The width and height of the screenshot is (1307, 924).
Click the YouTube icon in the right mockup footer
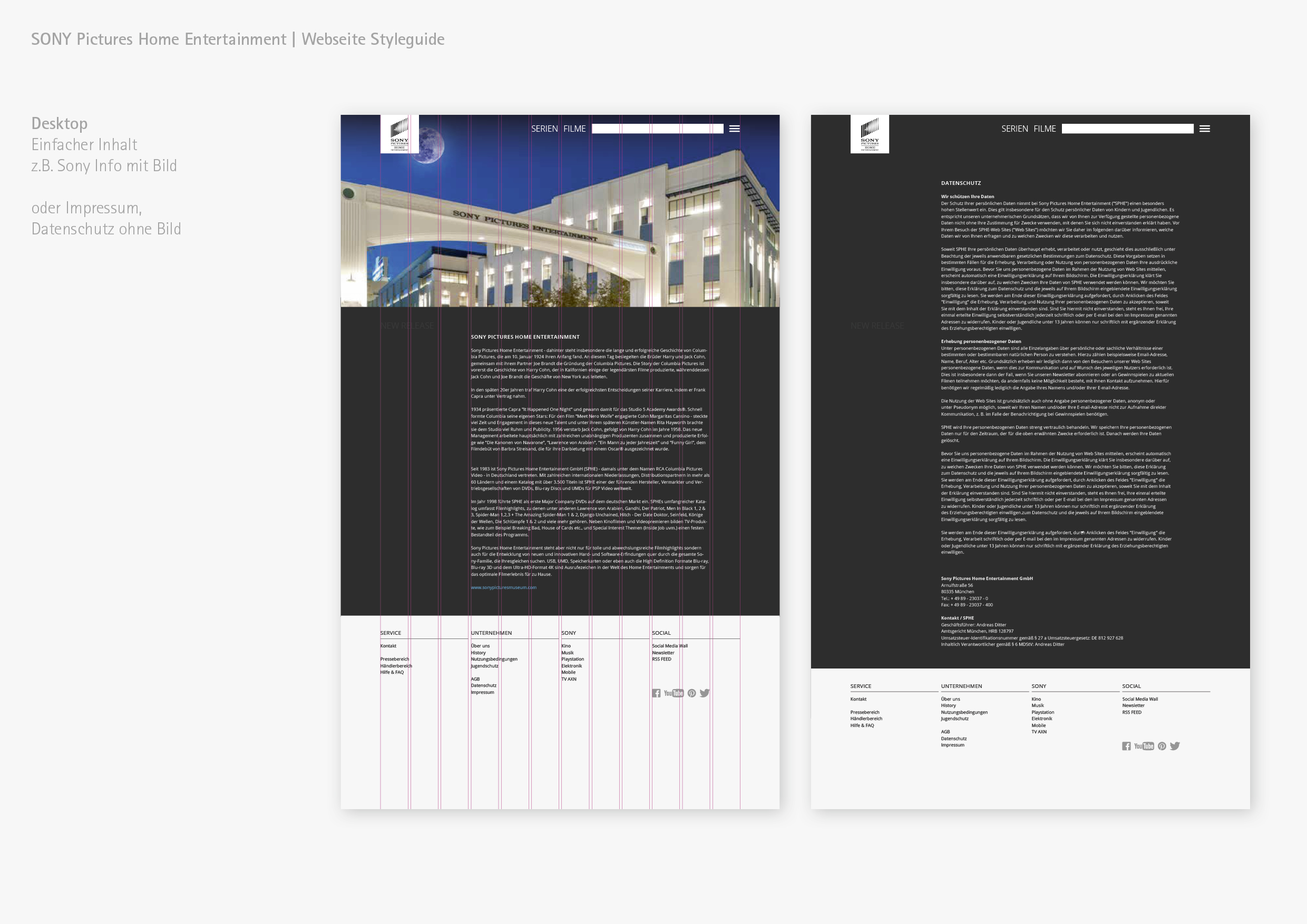pyautogui.click(x=1144, y=746)
